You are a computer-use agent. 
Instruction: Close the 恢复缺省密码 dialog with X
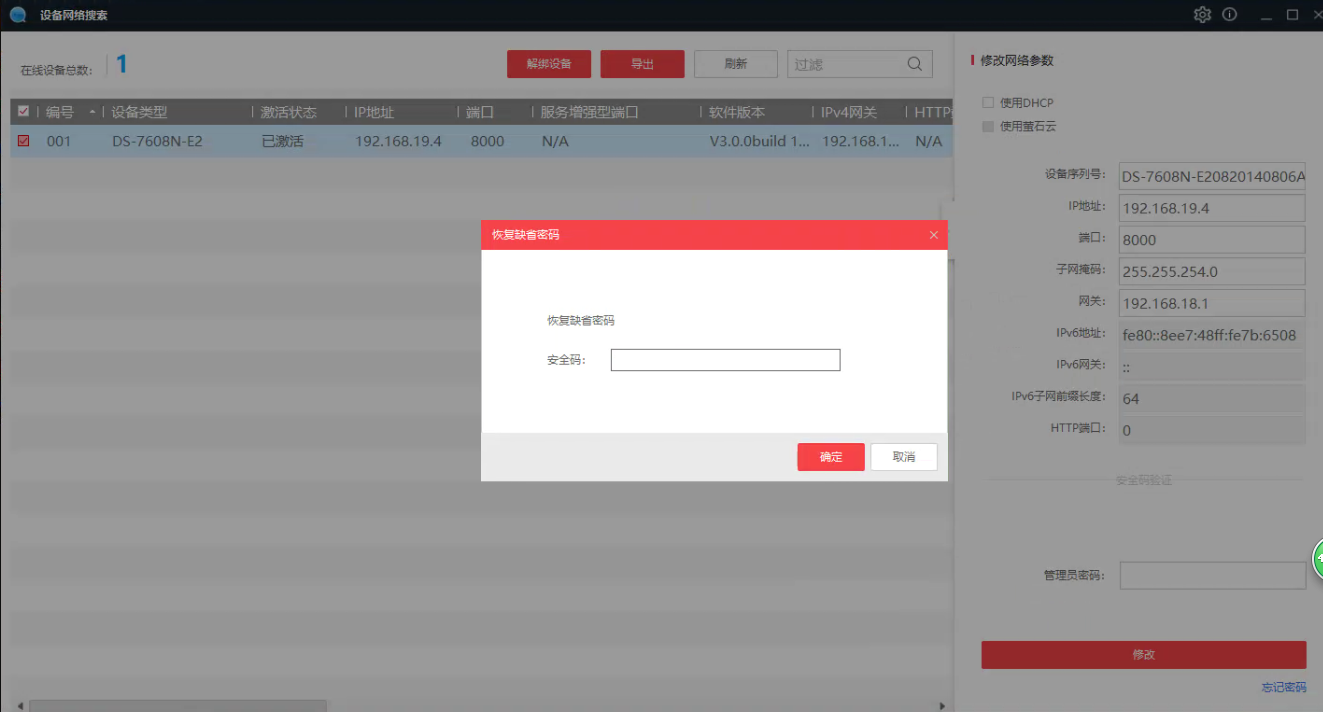click(934, 235)
